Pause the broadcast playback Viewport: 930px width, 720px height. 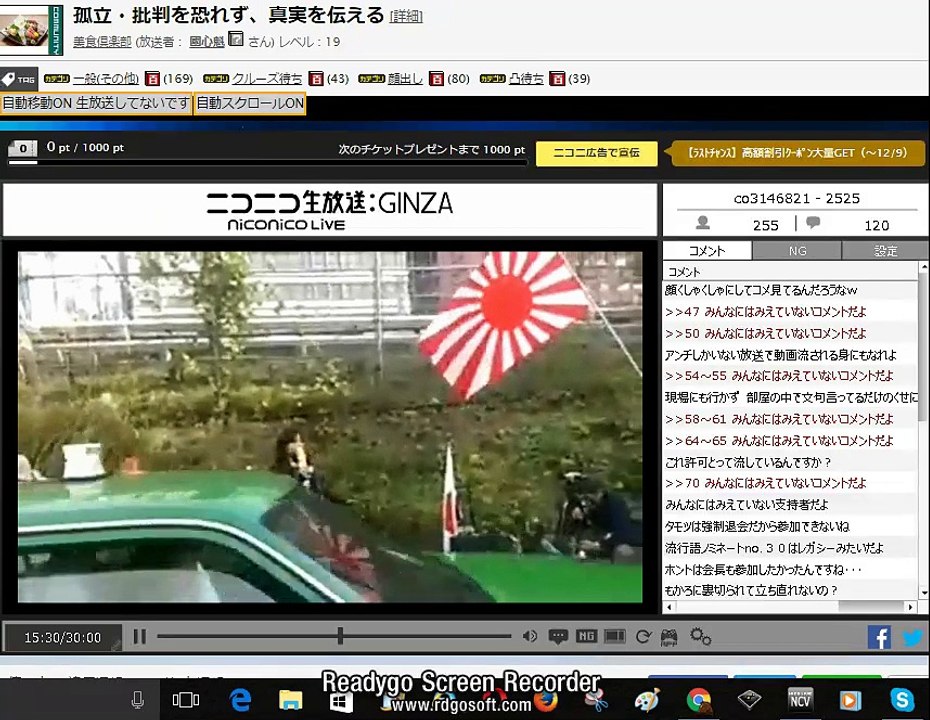(x=139, y=637)
